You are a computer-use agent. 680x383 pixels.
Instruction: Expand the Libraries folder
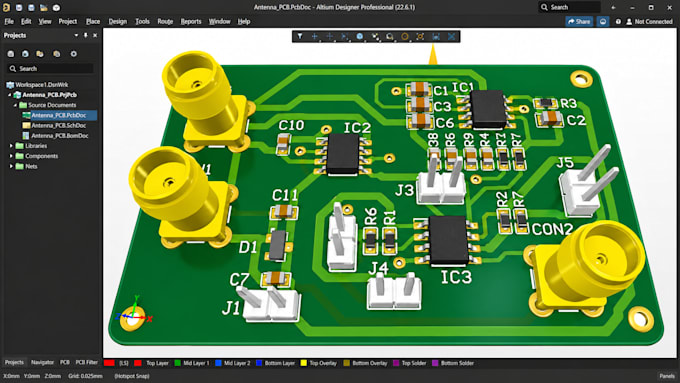[x=11, y=146]
